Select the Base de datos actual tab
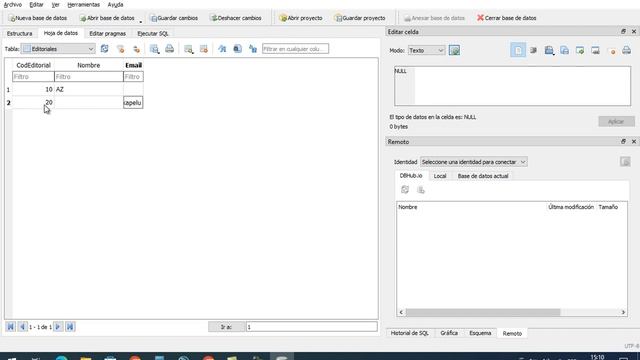The image size is (640, 360). [x=483, y=176]
